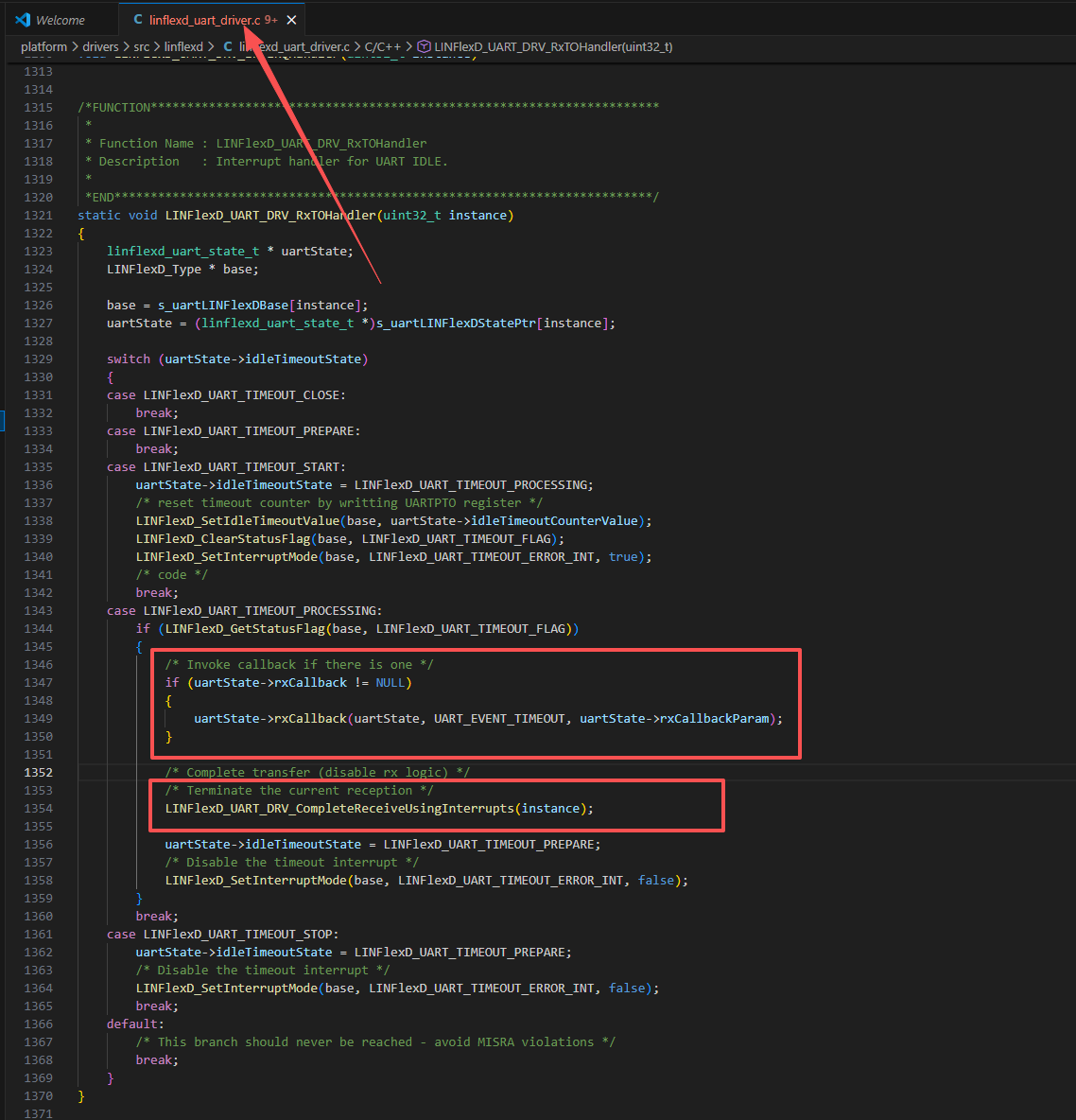The height and width of the screenshot is (1120, 1076).
Task: Open the src breadcrumb dropdown
Action: (141, 46)
